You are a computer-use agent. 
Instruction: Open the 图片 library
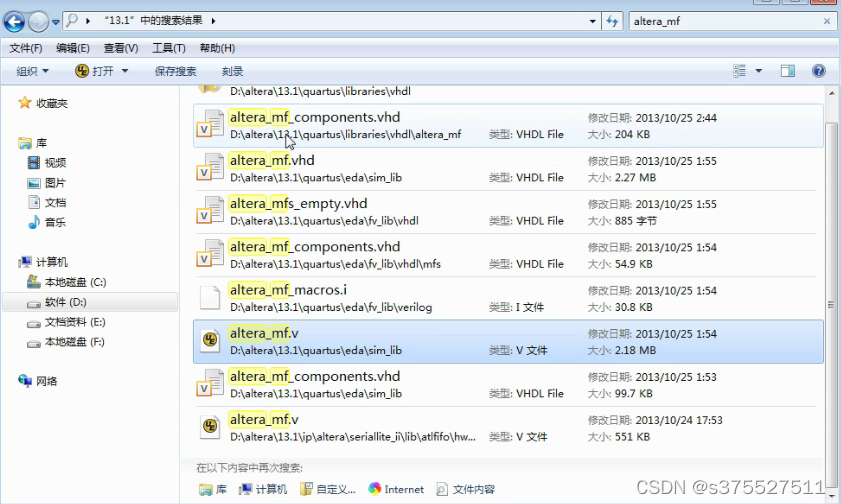click(47, 183)
